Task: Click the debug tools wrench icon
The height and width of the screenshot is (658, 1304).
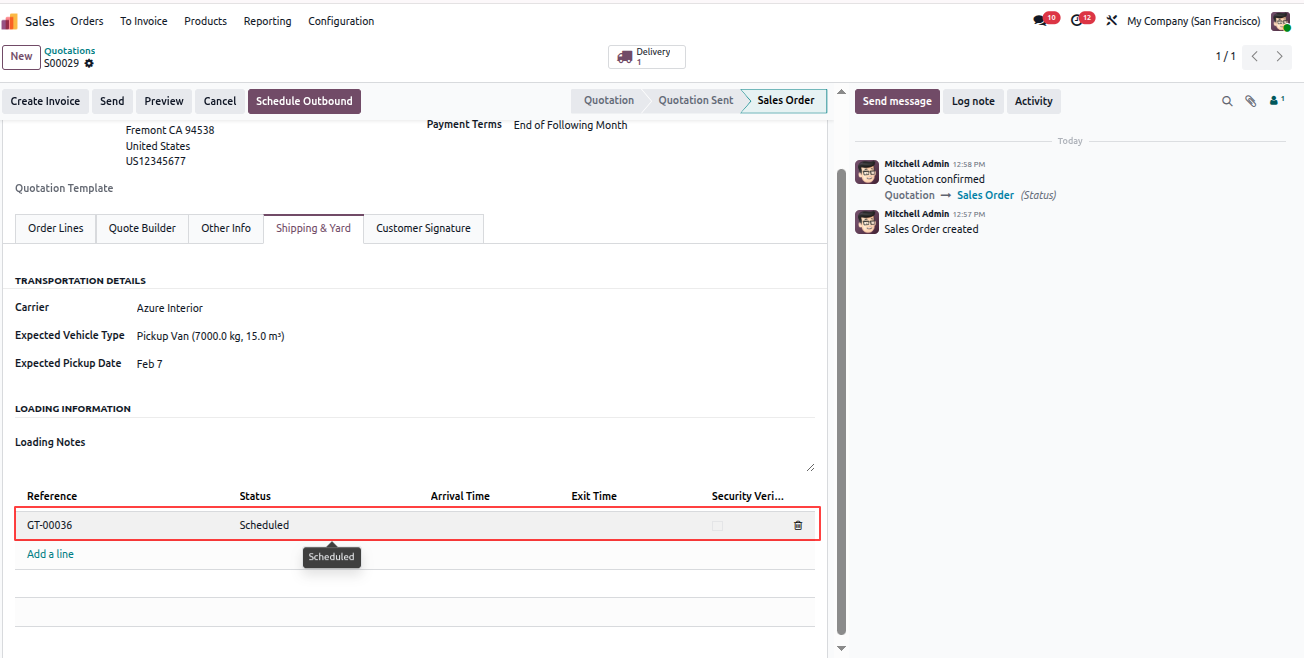Action: 1111,21
